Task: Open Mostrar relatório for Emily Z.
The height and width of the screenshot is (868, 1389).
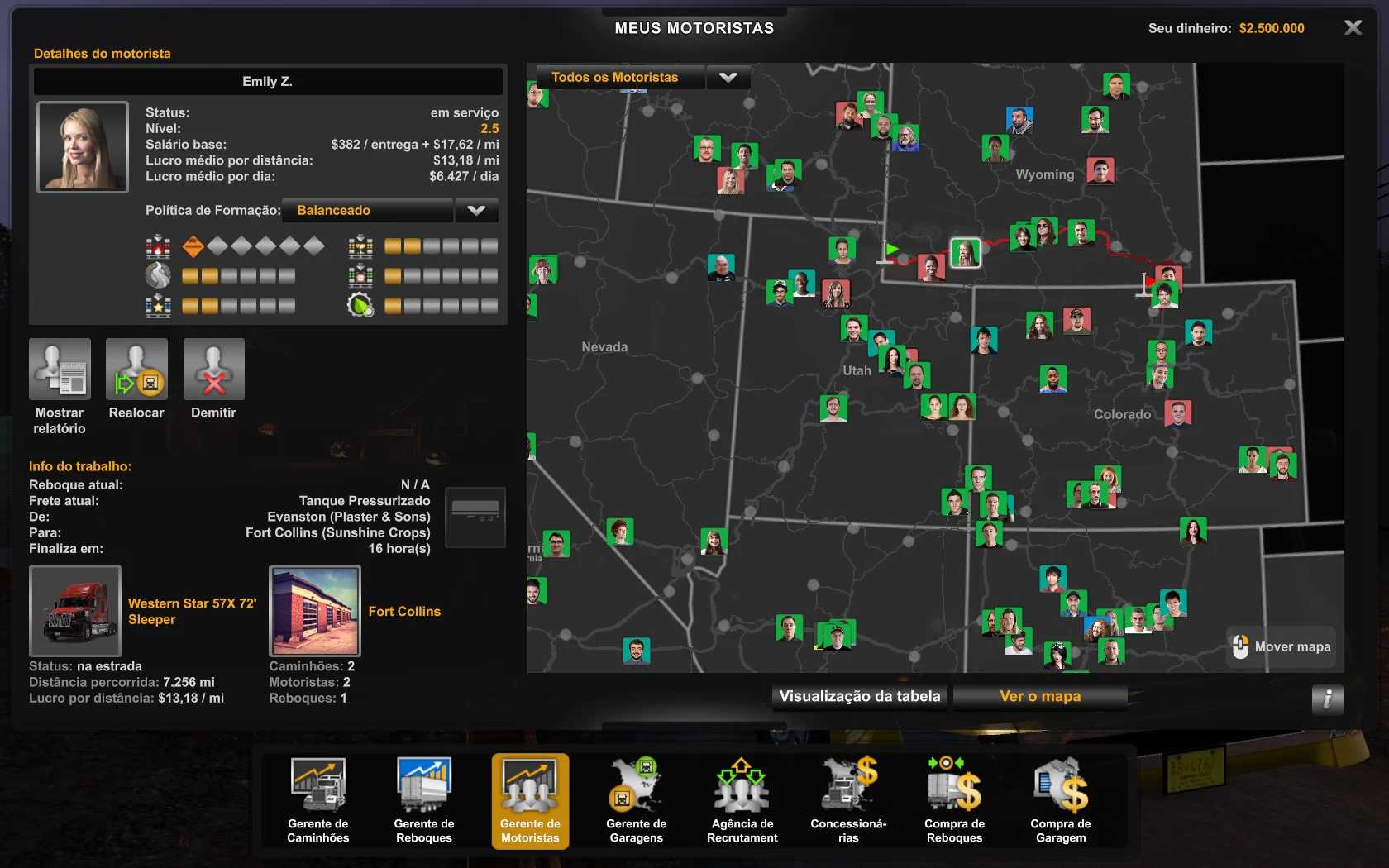Action: pyautogui.click(x=60, y=370)
